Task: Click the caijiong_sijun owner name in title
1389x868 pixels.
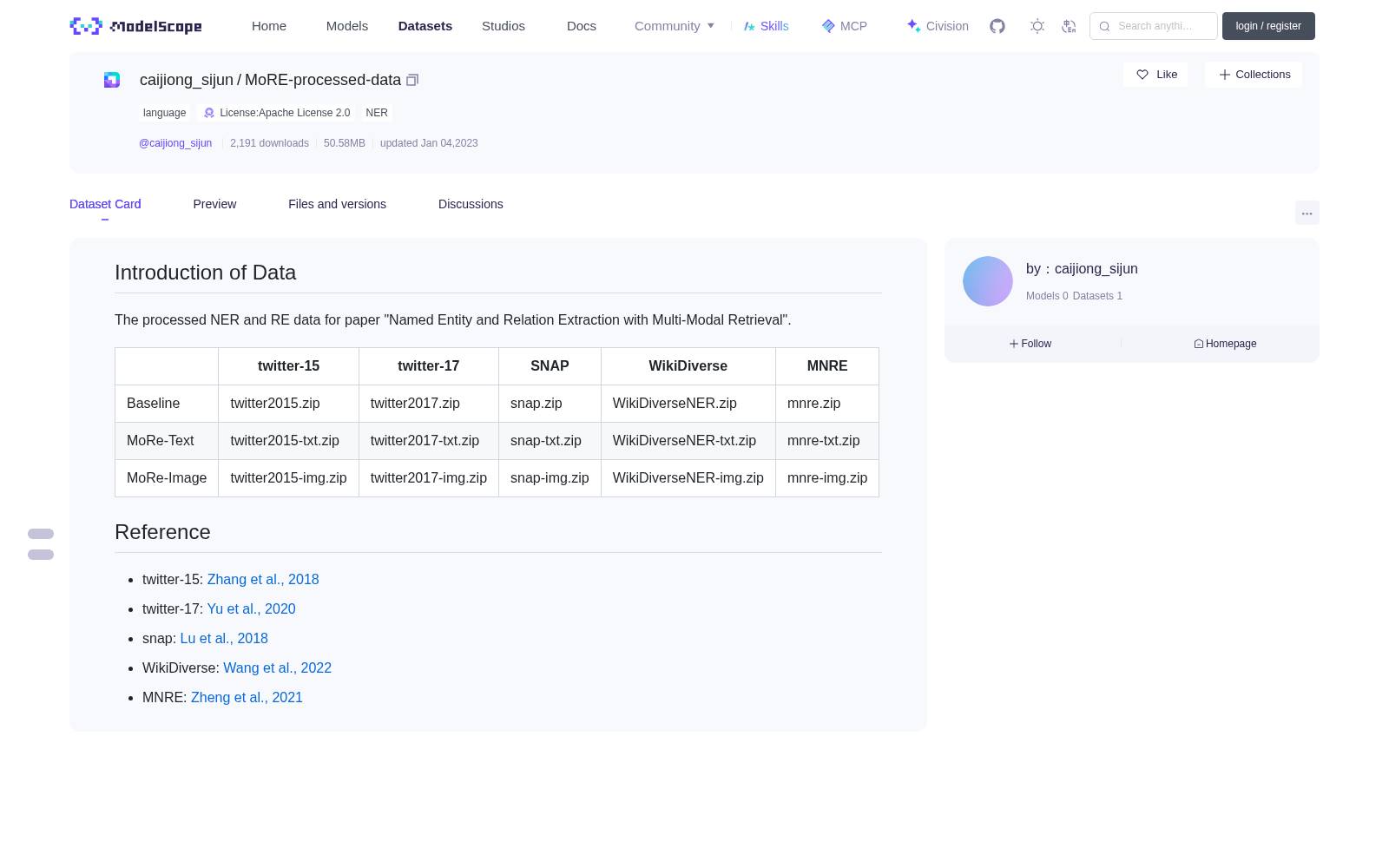Action: click(187, 80)
